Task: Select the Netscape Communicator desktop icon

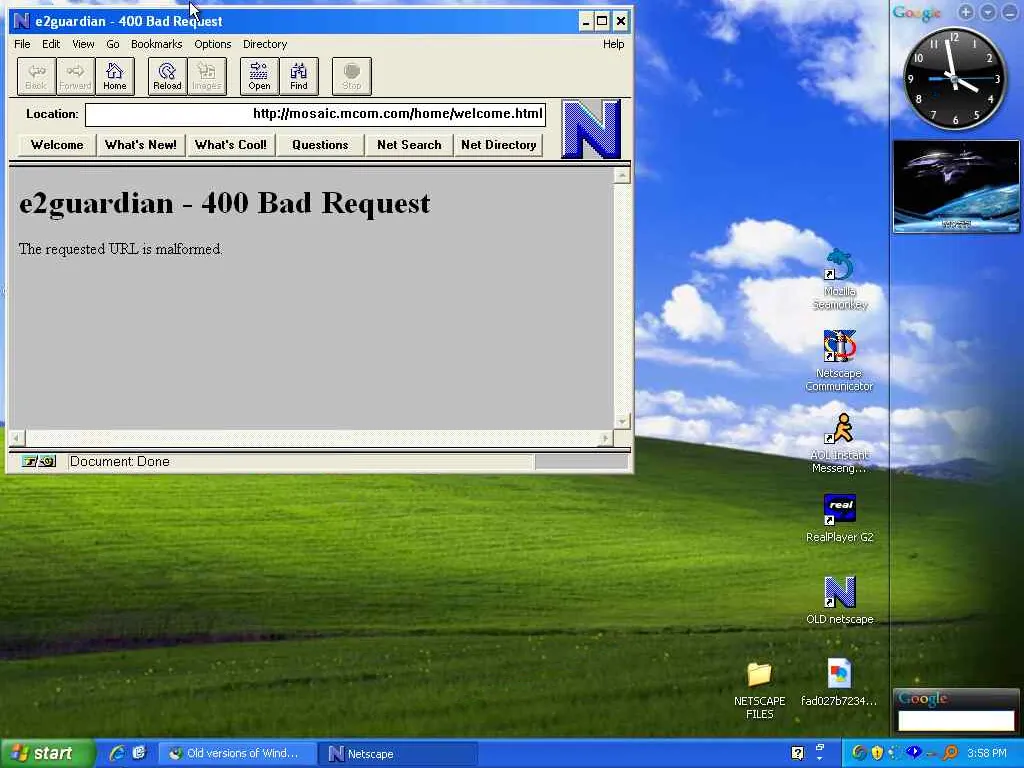Action: point(839,360)
